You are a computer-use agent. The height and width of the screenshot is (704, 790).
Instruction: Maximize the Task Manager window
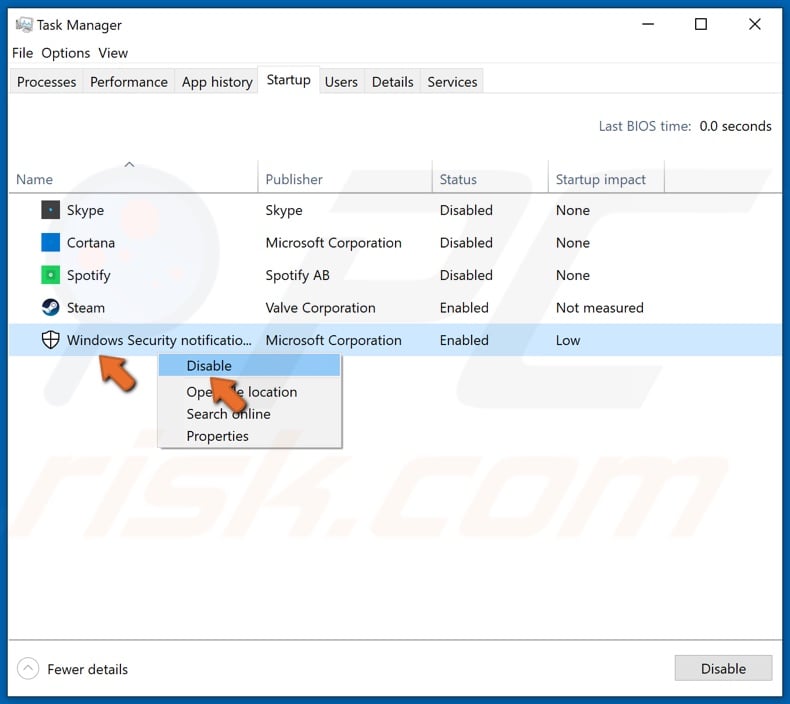coord(701,24)
